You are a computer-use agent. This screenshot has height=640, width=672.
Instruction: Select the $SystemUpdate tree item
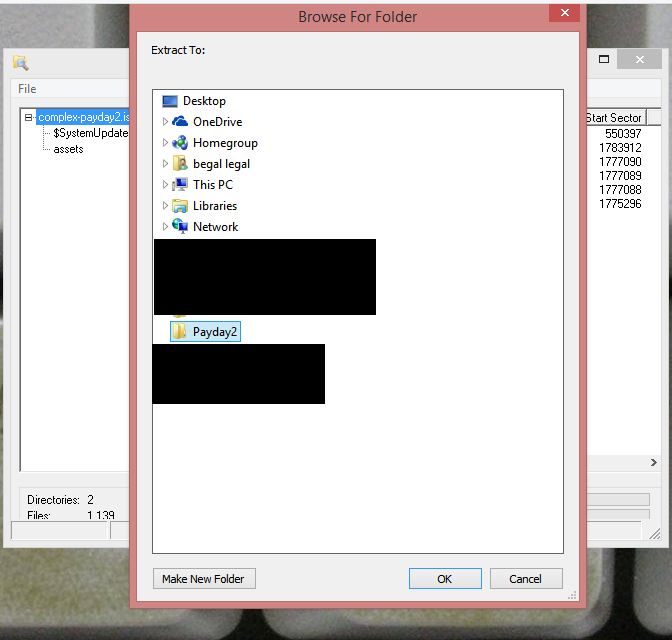pyautogui.click(x=90, y=133)
